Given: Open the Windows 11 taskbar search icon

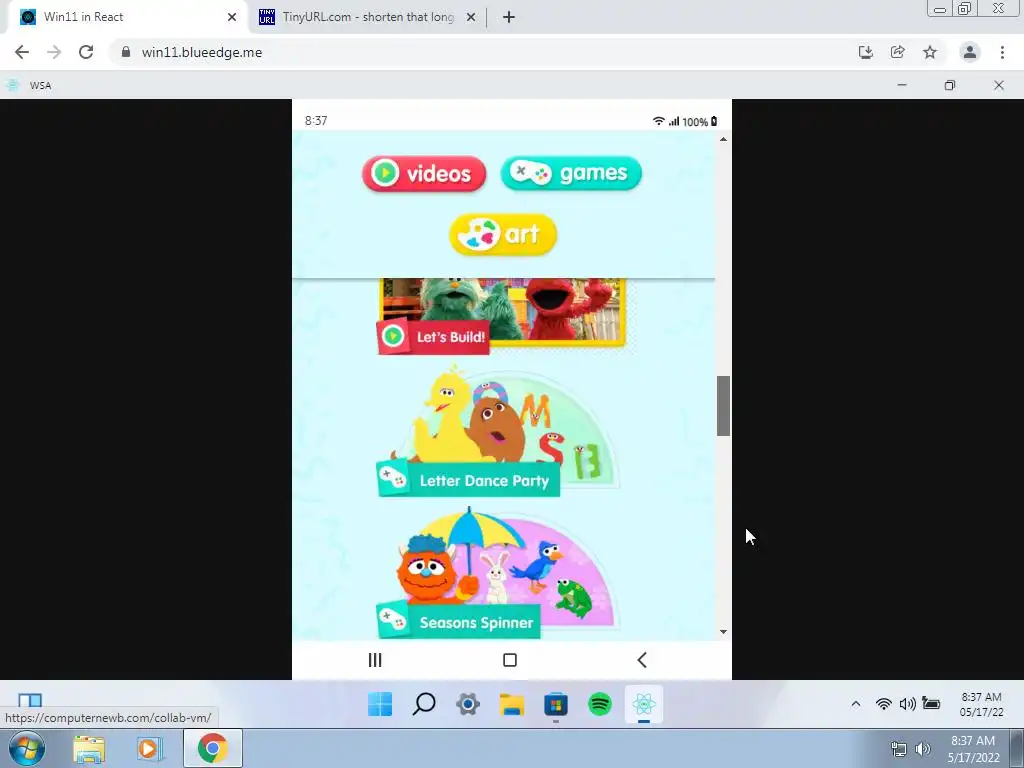Looking at the screenshot, I should coord(424,704).
